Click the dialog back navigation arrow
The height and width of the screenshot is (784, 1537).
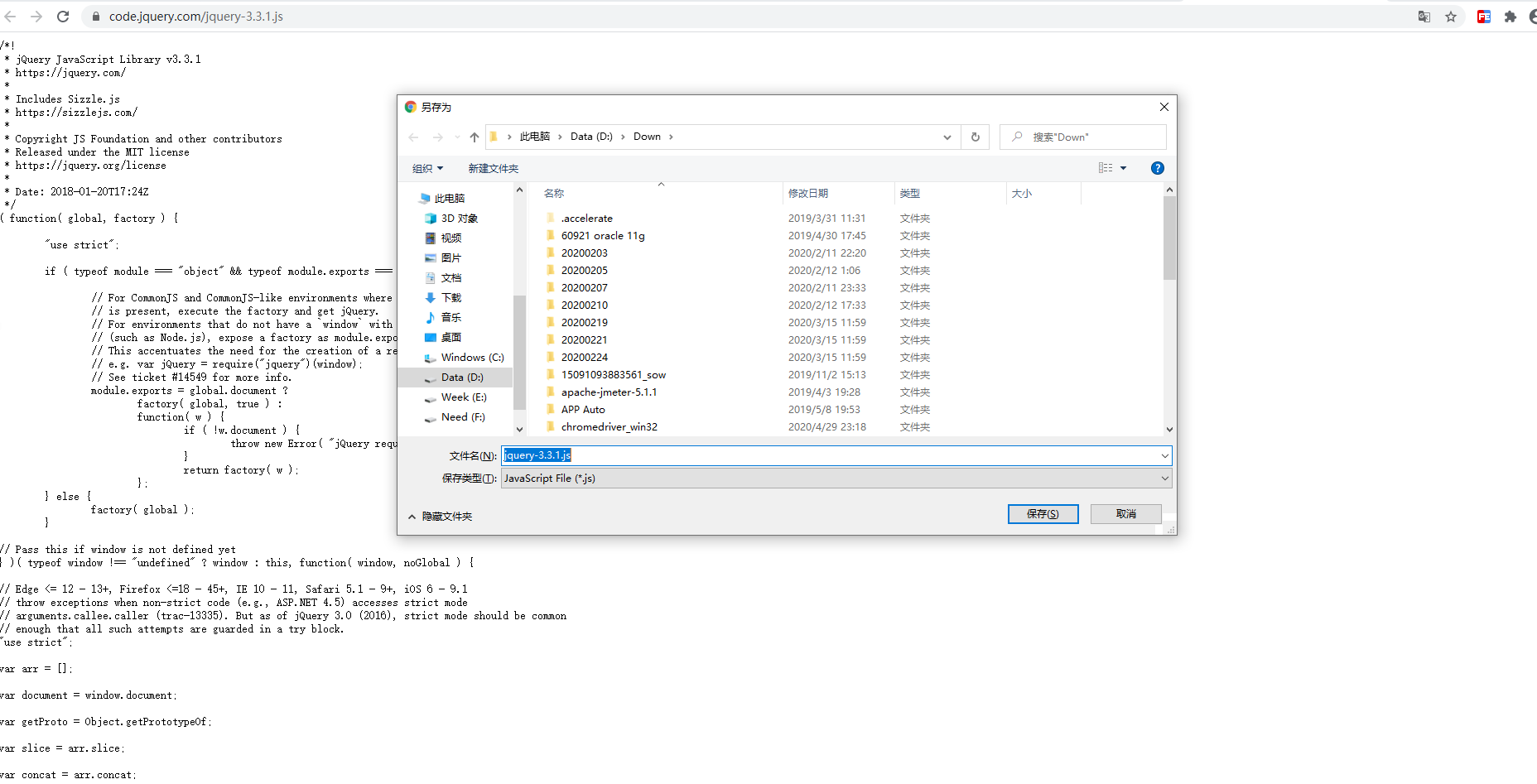point(414,137)
